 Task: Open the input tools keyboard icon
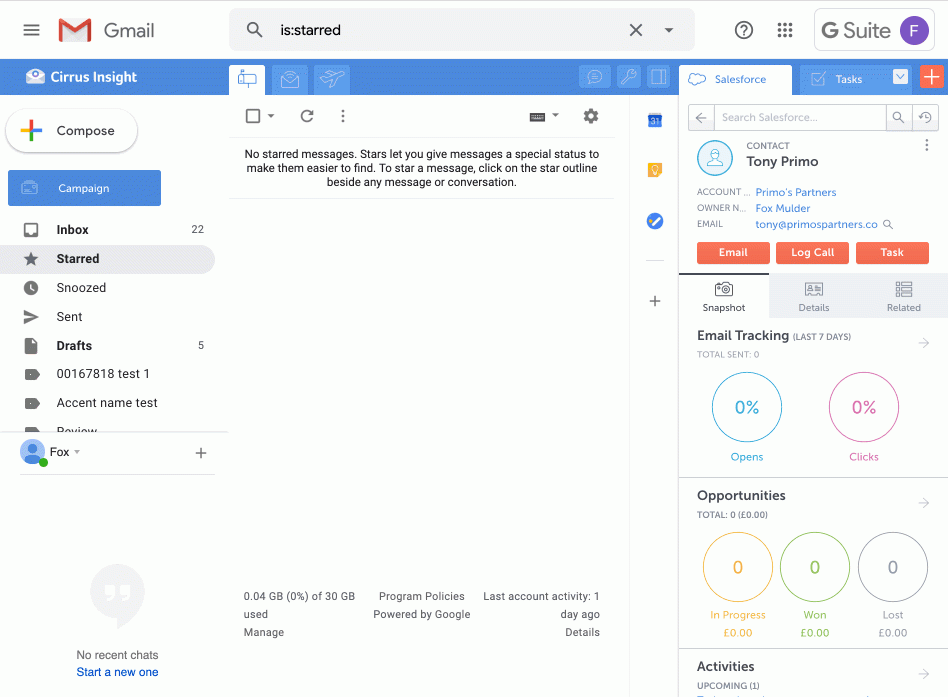pos(537,117)
